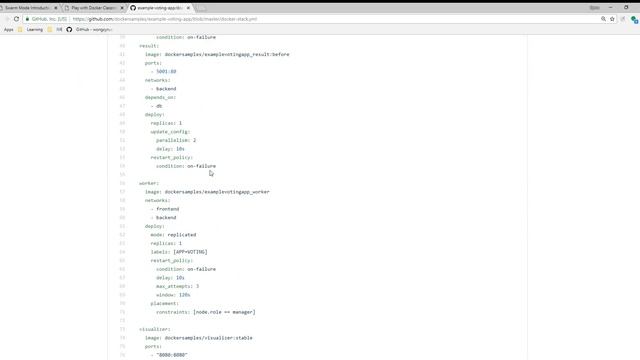Click the examplevotingapp_worker image line
This screenshot has width=640, height=360.
207,191
